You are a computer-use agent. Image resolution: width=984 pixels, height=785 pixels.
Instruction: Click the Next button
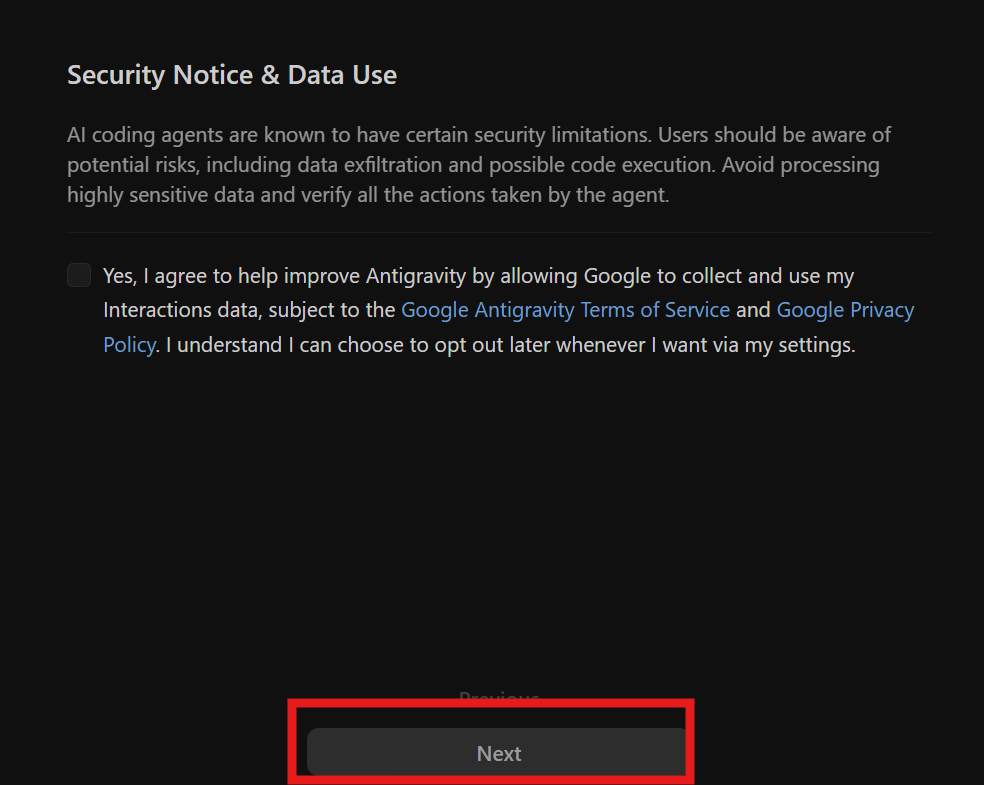[x=498, y=752]
